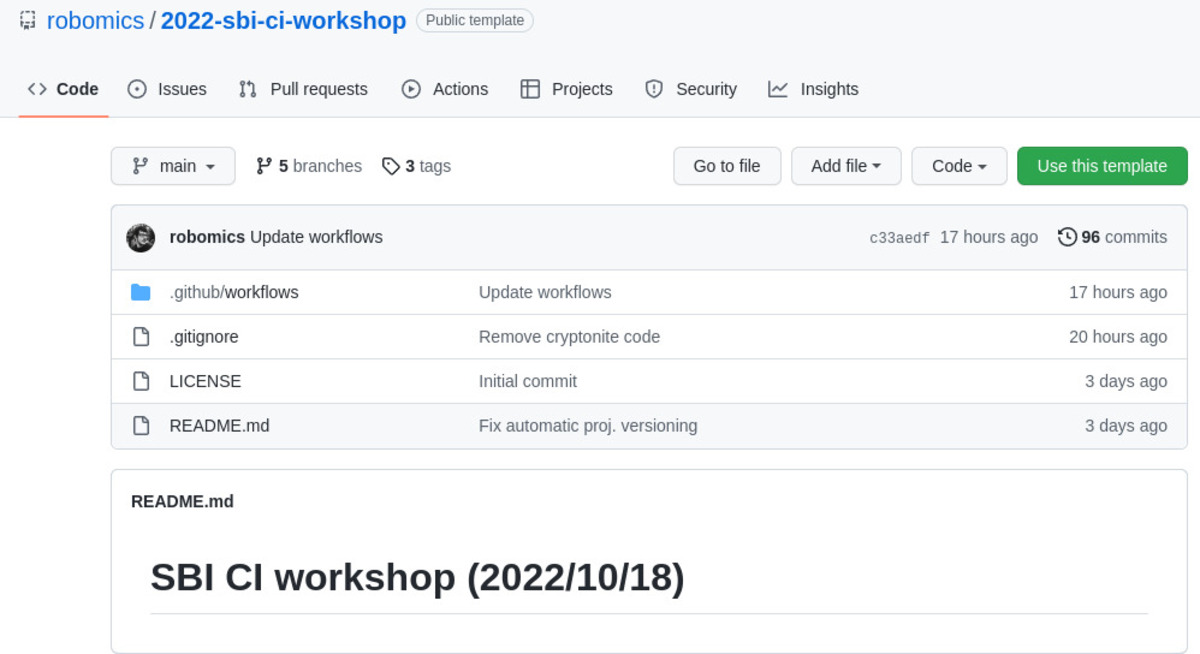1200x654 pixels.
Task: Open the Issues tab
Action: [x=167, y=89]
